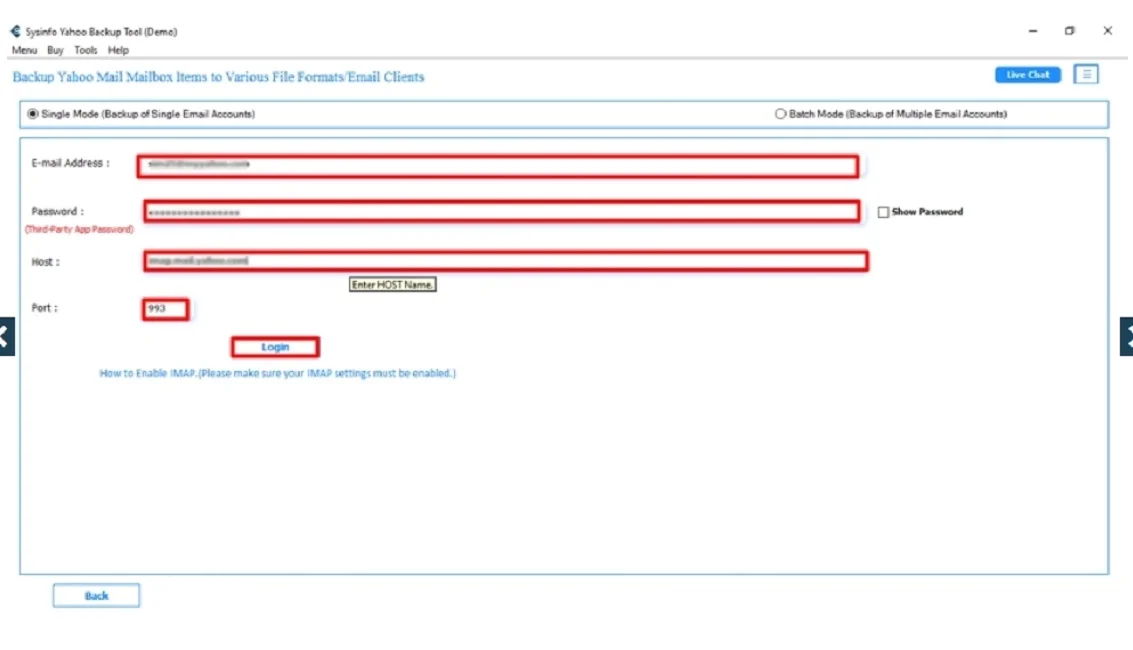Select Single Mode backup option
Viewport: 1133px width, 650px height.
tap(33, 114)
